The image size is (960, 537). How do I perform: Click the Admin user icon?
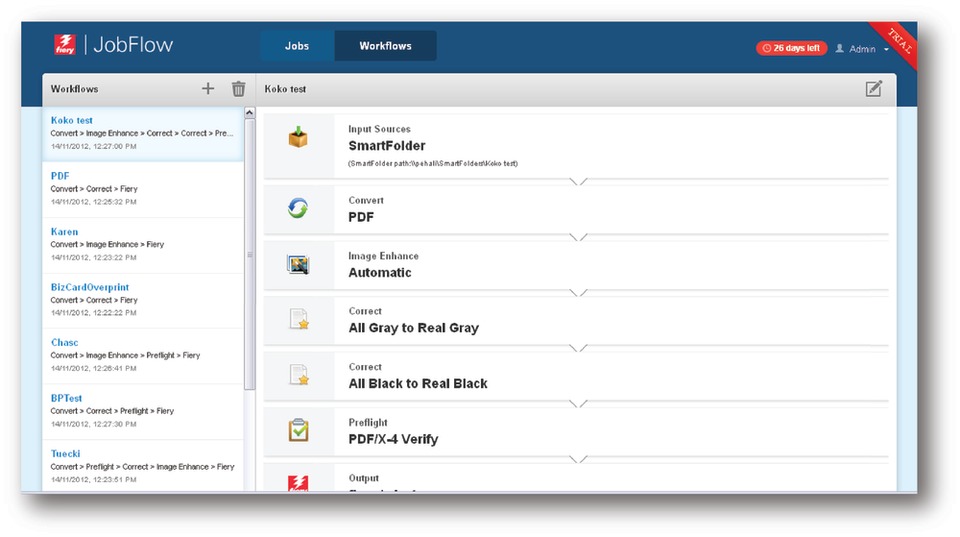tap(839, 48)
